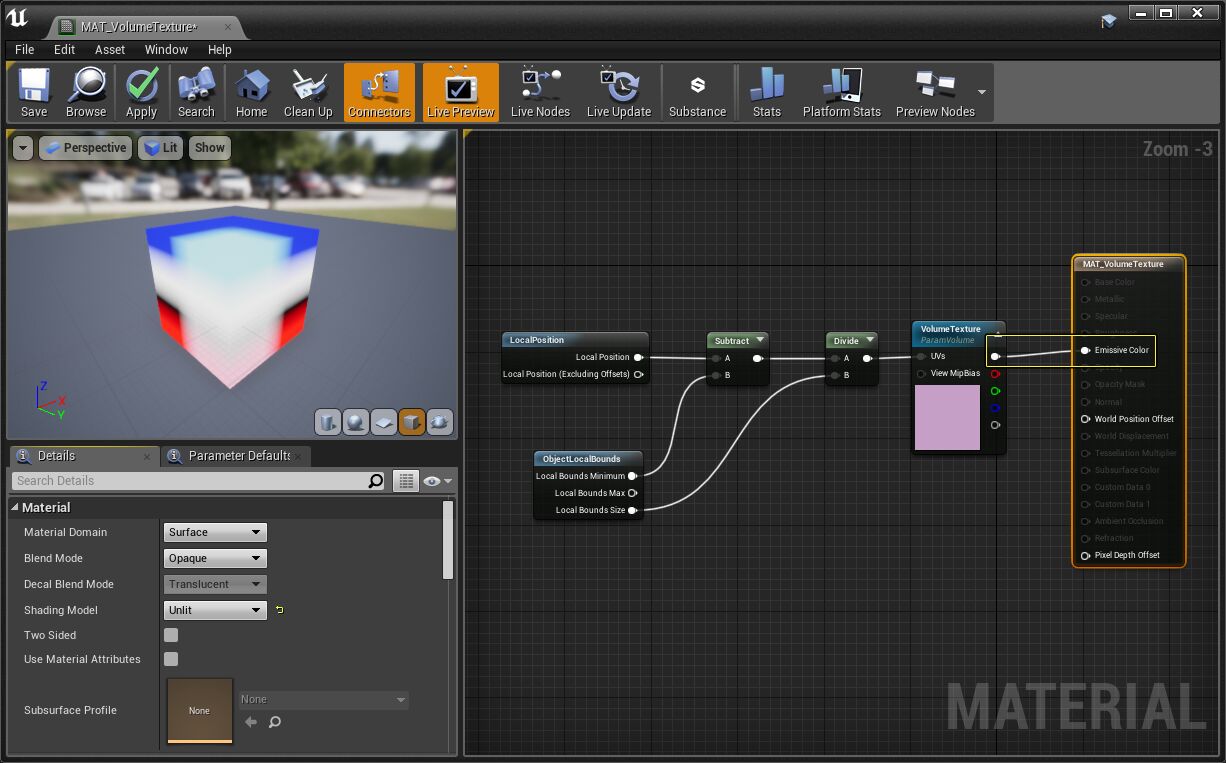Click the Lit view mode button
Viewport: 1226px width, 763px height.
tap(160, 148)
